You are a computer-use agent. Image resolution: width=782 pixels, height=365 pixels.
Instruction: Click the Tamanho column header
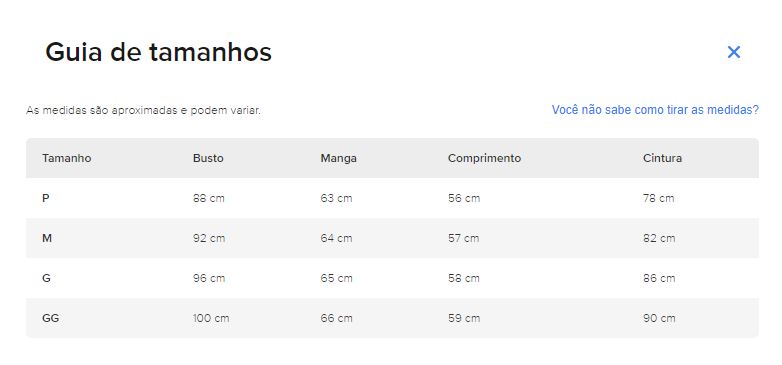[x=66, y=158]
